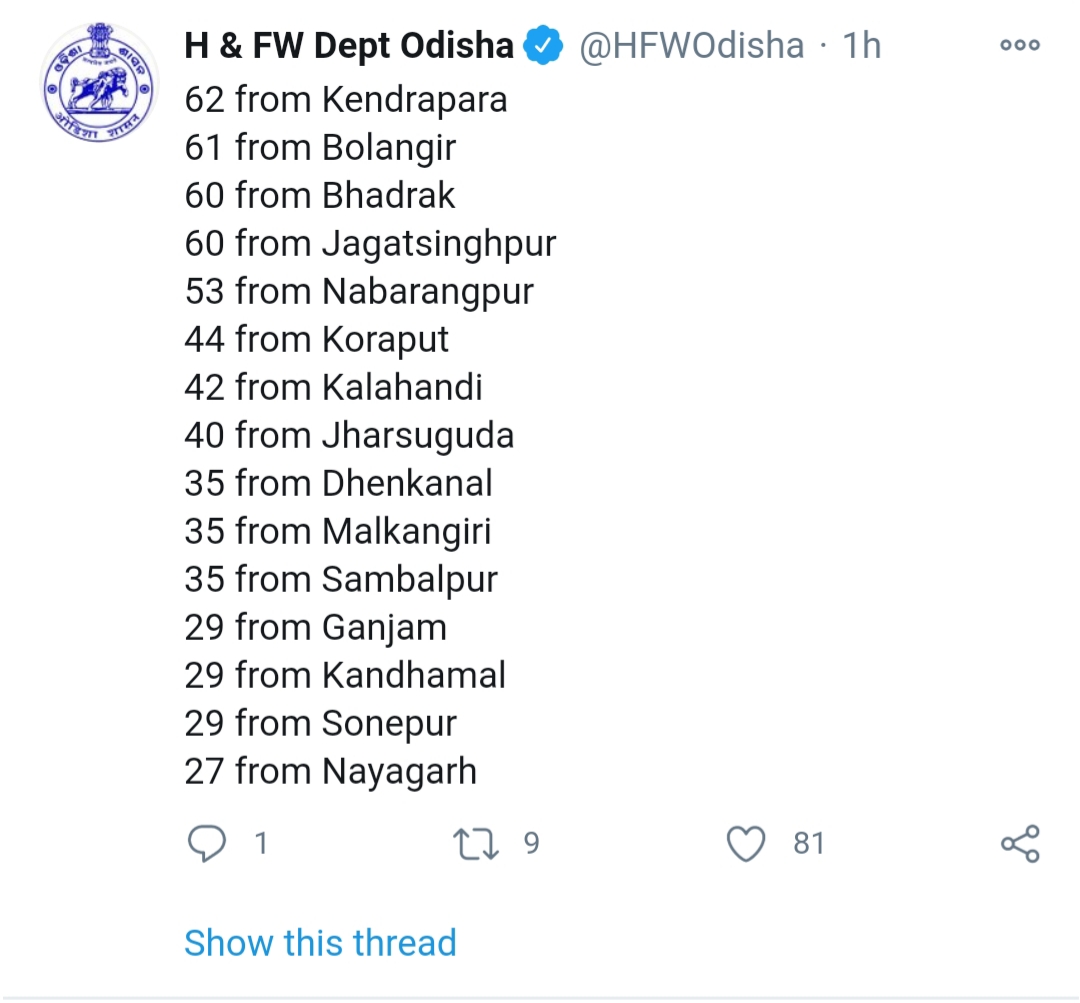
Task: Click the line "29 from Kandhamal"
Action: point(345,676)
